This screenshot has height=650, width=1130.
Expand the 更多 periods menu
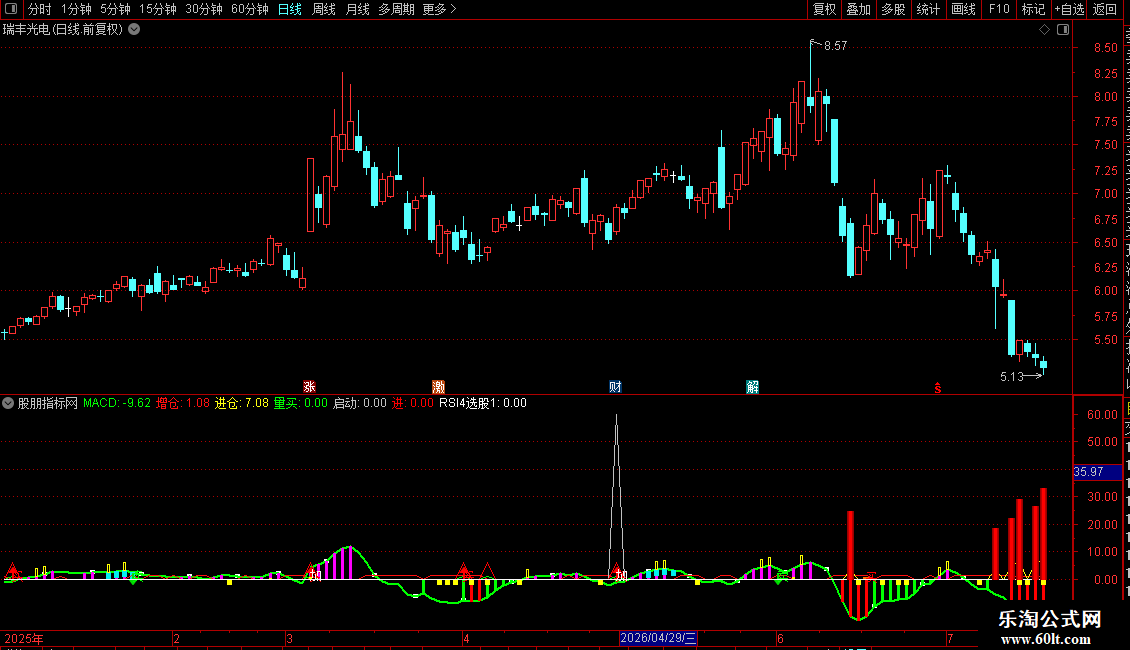coord(439,9)
